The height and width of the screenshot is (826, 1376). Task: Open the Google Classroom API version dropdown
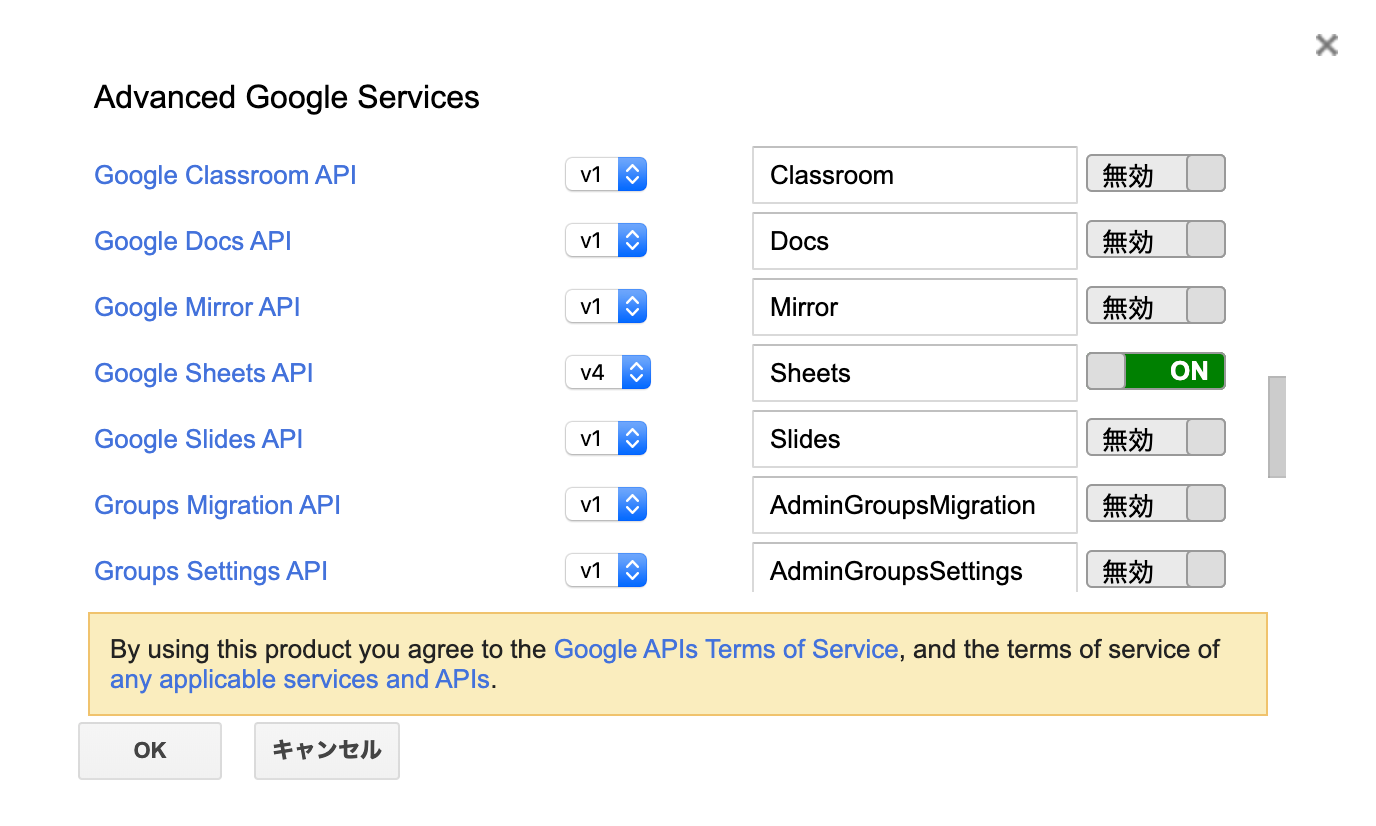[606, 175]
